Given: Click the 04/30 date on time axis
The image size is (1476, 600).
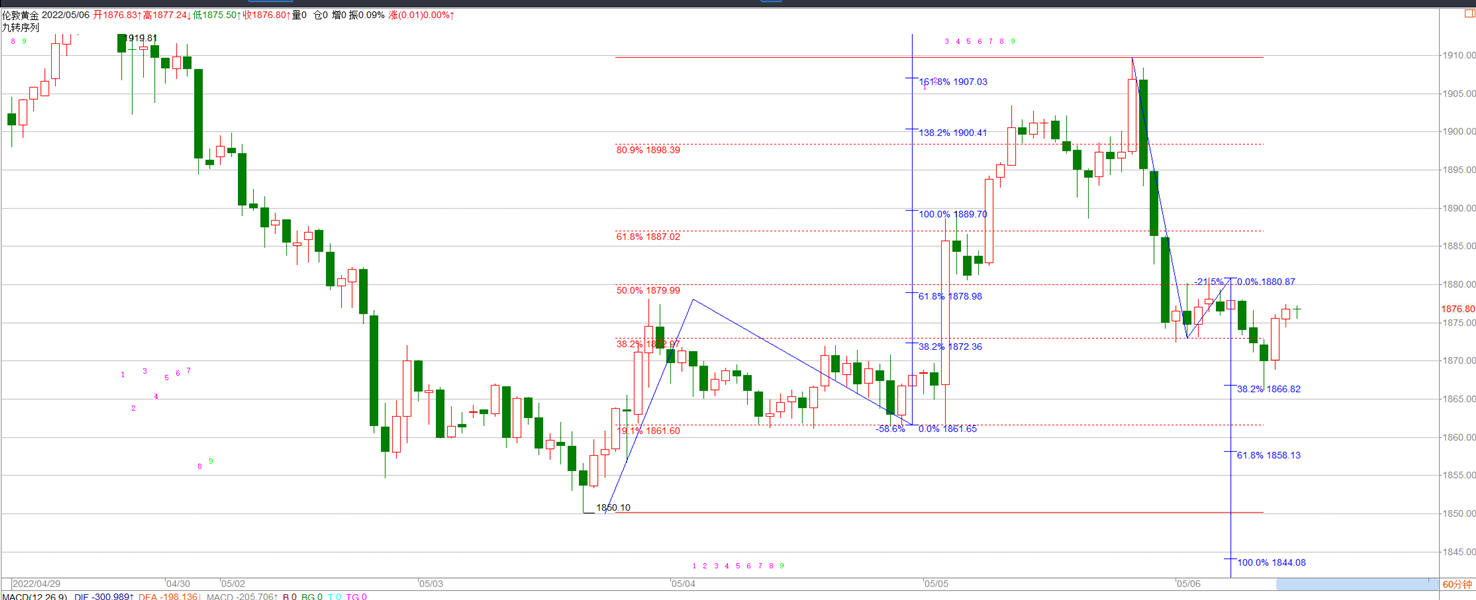Looking at the screenshot, I should pos(178,583).
